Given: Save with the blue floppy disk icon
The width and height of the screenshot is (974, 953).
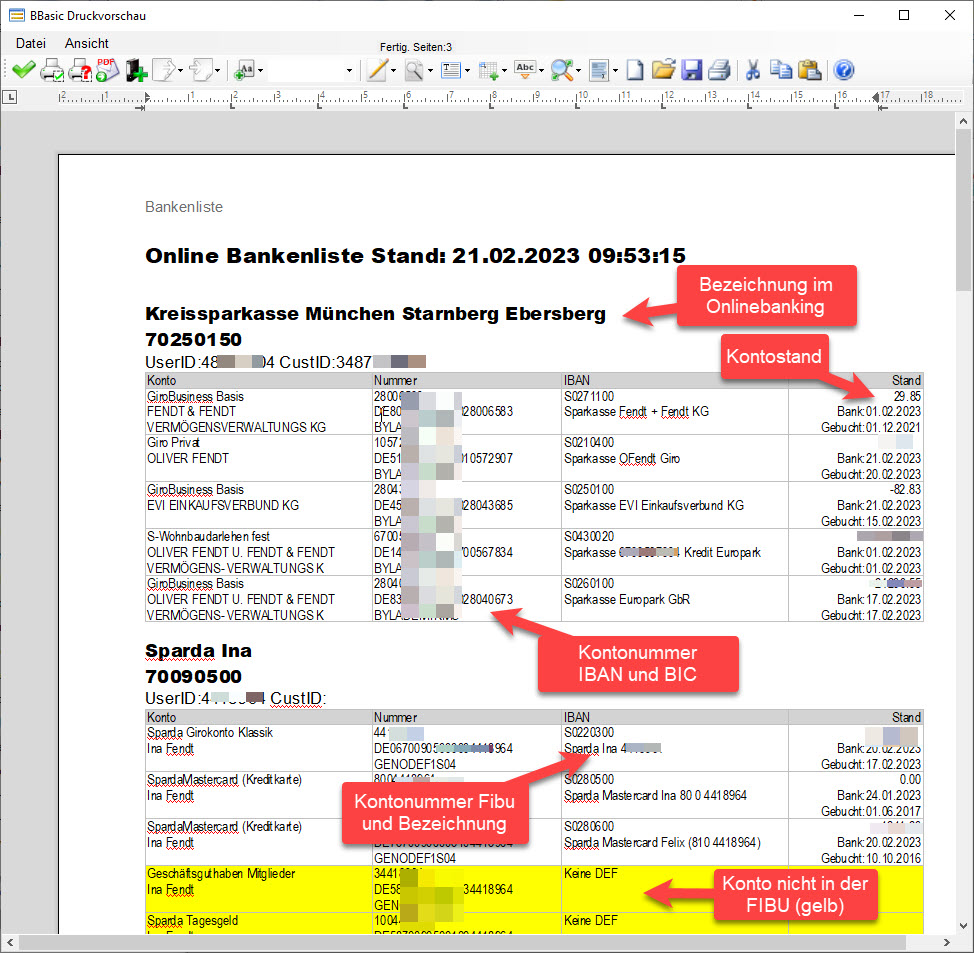Looking at the screenshot, I should [x=691, y=70].
